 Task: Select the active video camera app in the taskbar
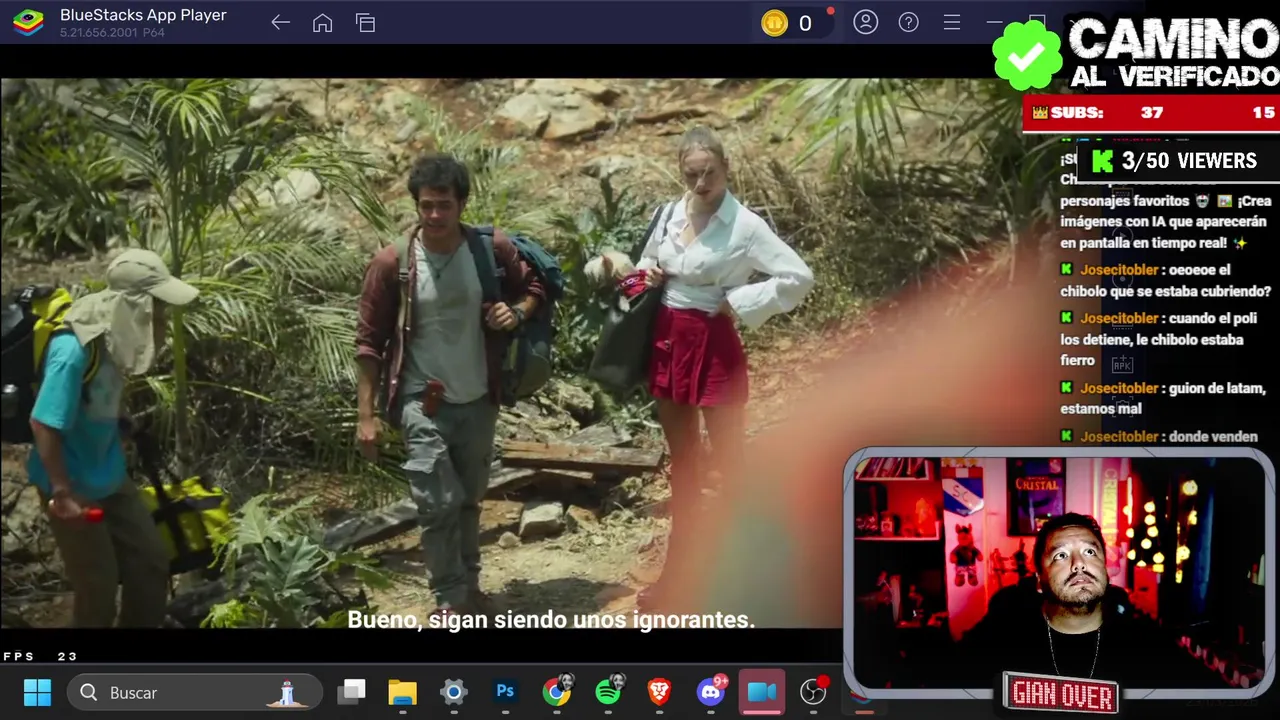click(x=762, y=692)
